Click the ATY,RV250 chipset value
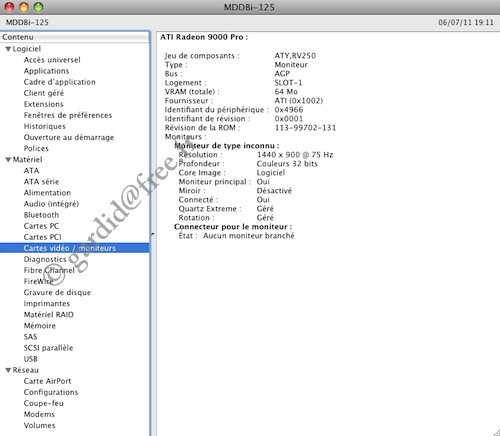The width and height of the screenshot is (500, 436). pos(295,56)
